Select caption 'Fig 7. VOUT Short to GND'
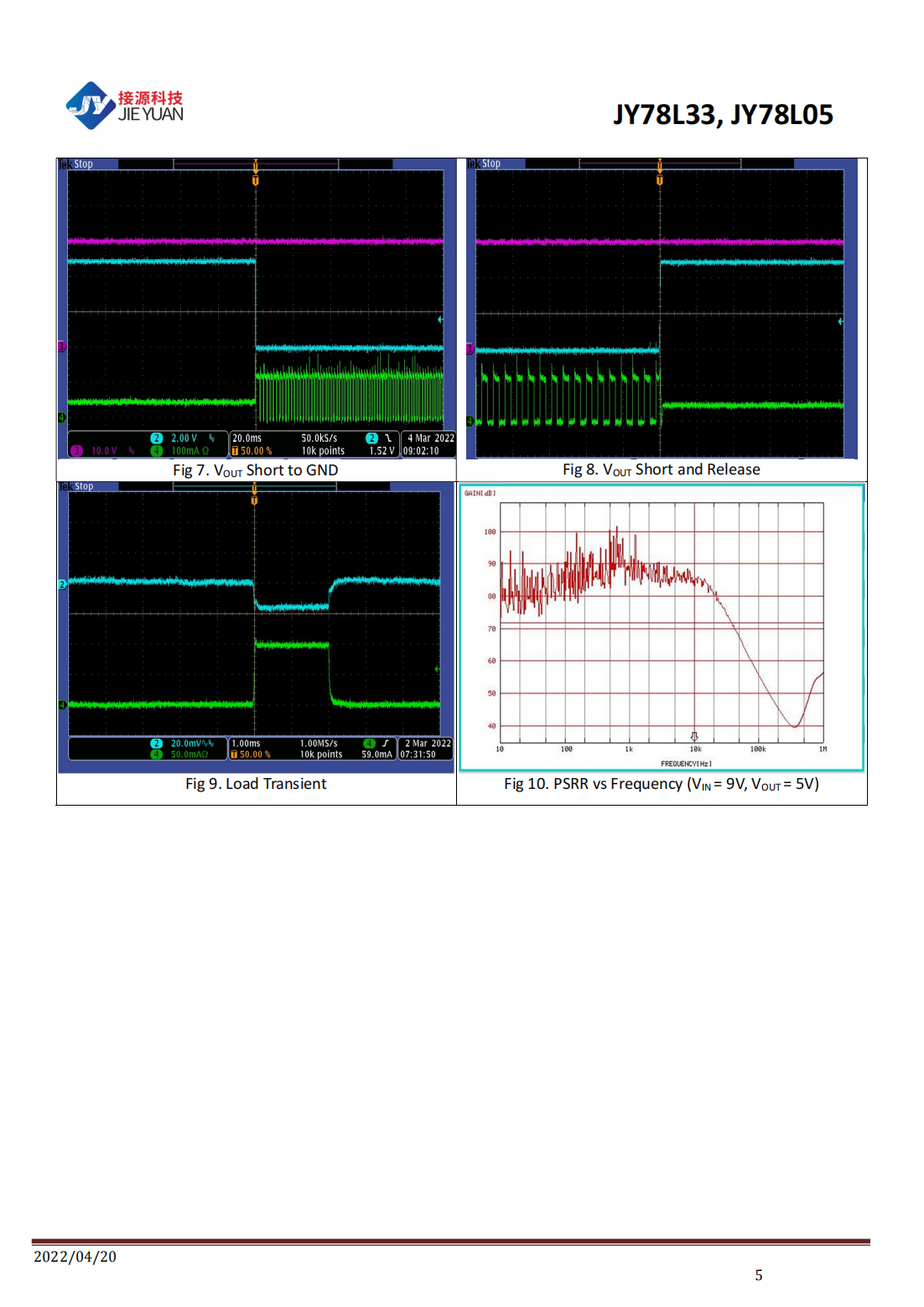924x1307 pixels. point(256,470)
